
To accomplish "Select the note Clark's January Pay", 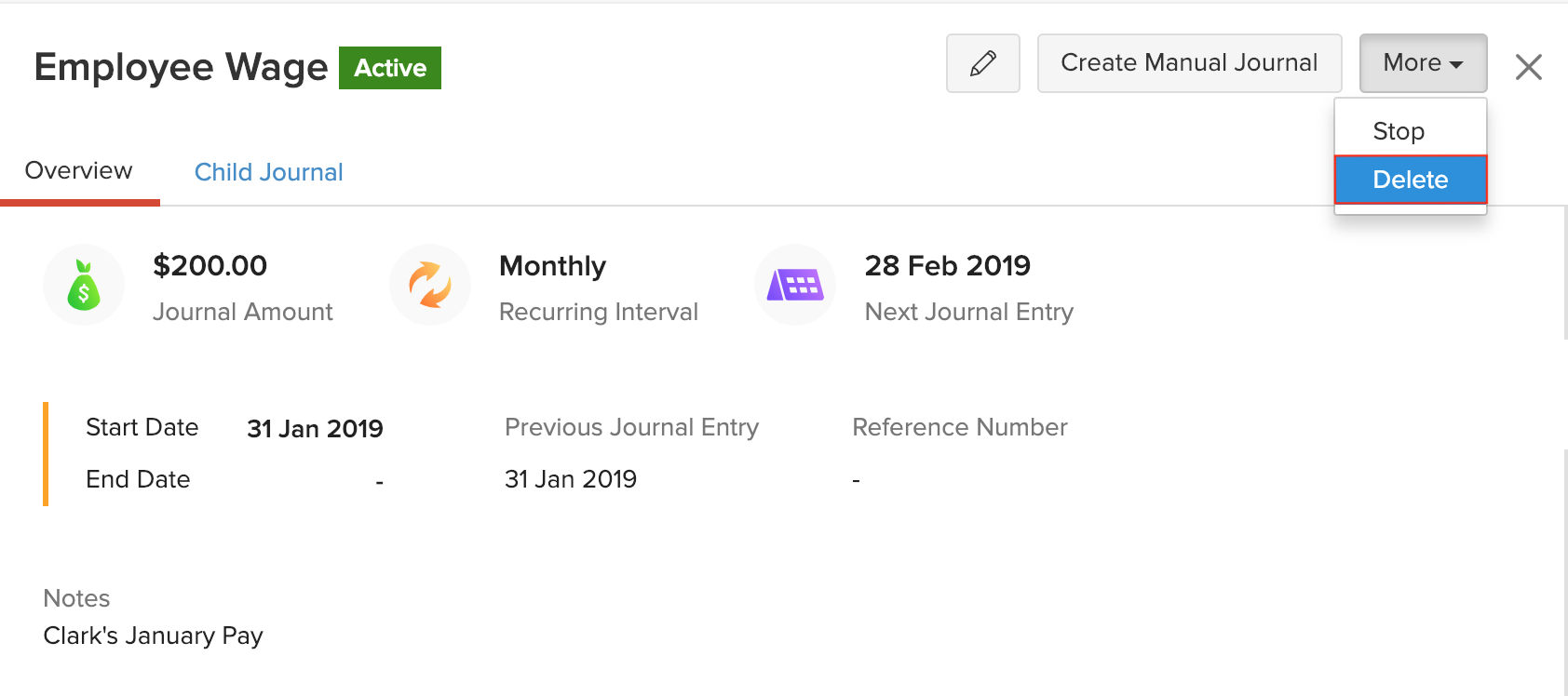I will pos(153,635).
